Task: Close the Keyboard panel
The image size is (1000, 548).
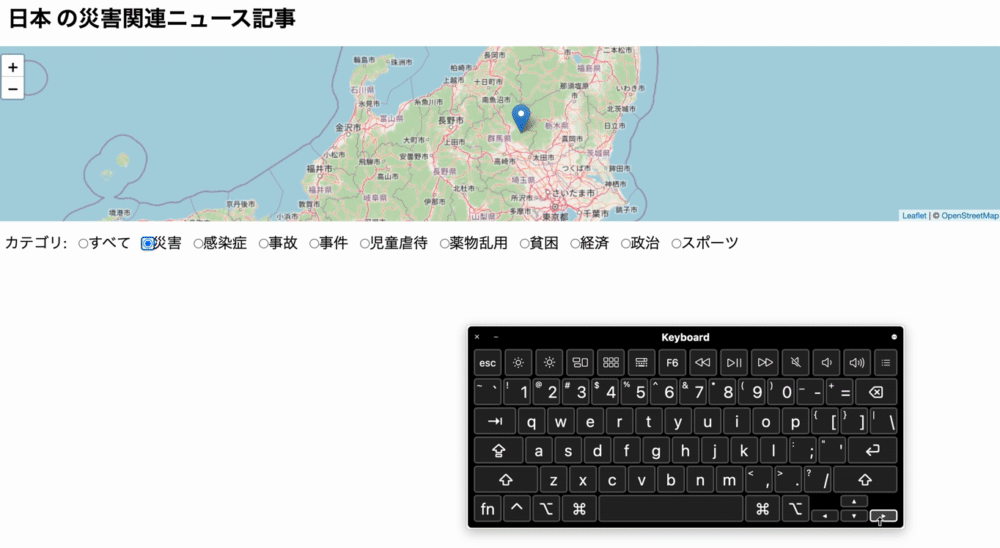Action: (x=477, y=337)
